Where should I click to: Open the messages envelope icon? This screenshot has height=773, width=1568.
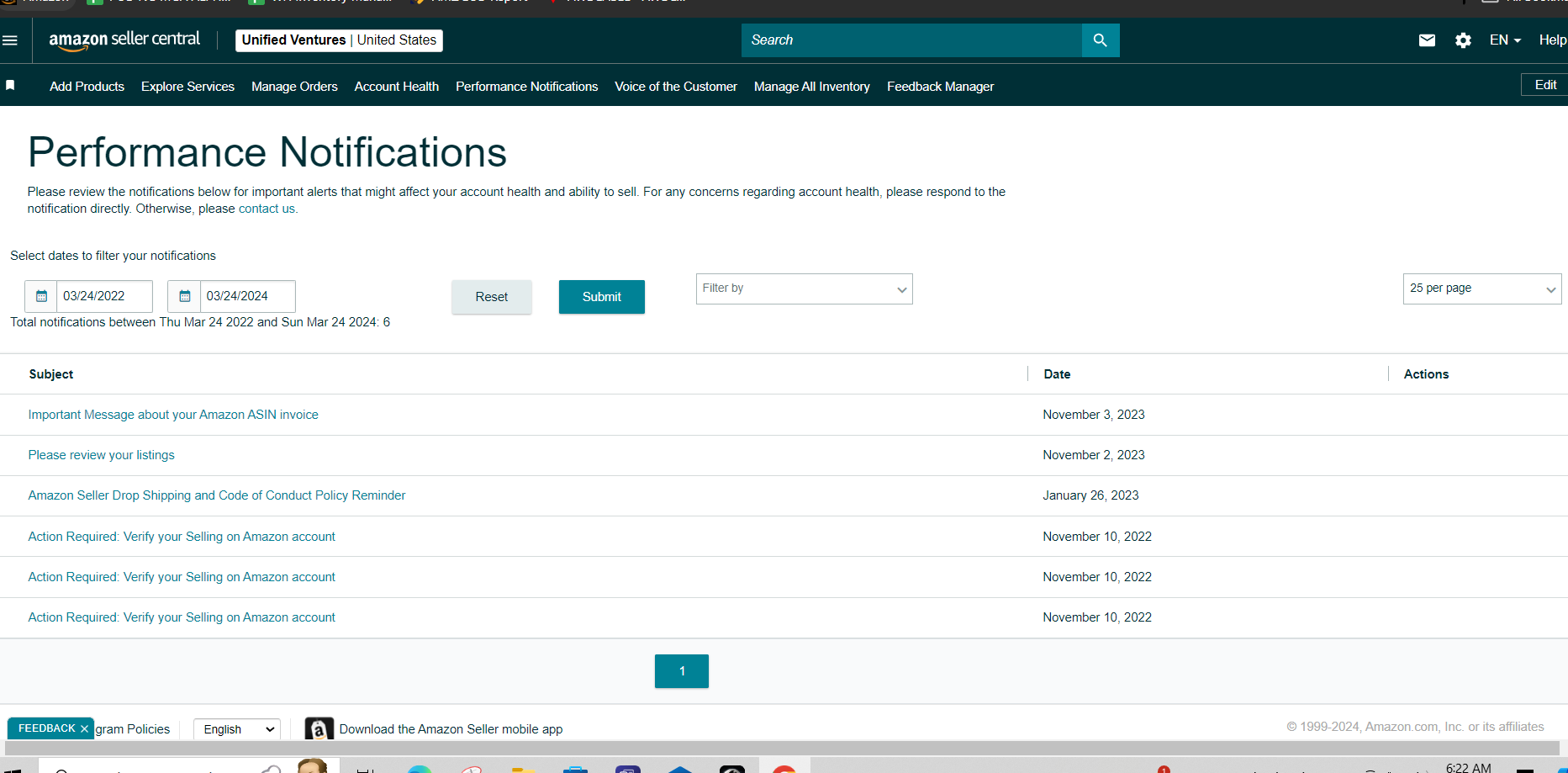click(1427, 40)
